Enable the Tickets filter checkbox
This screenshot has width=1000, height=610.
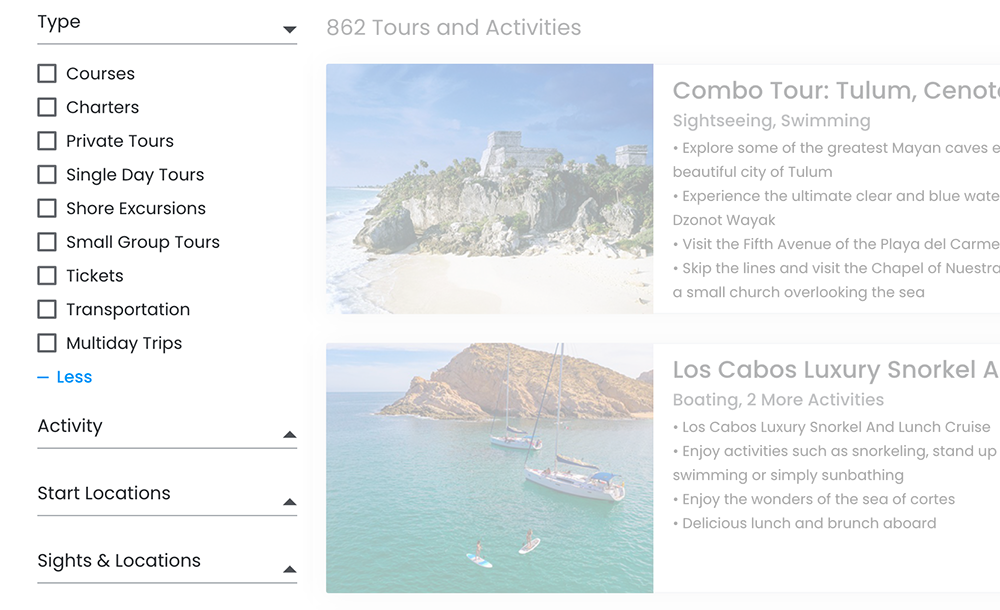(47, 275)
